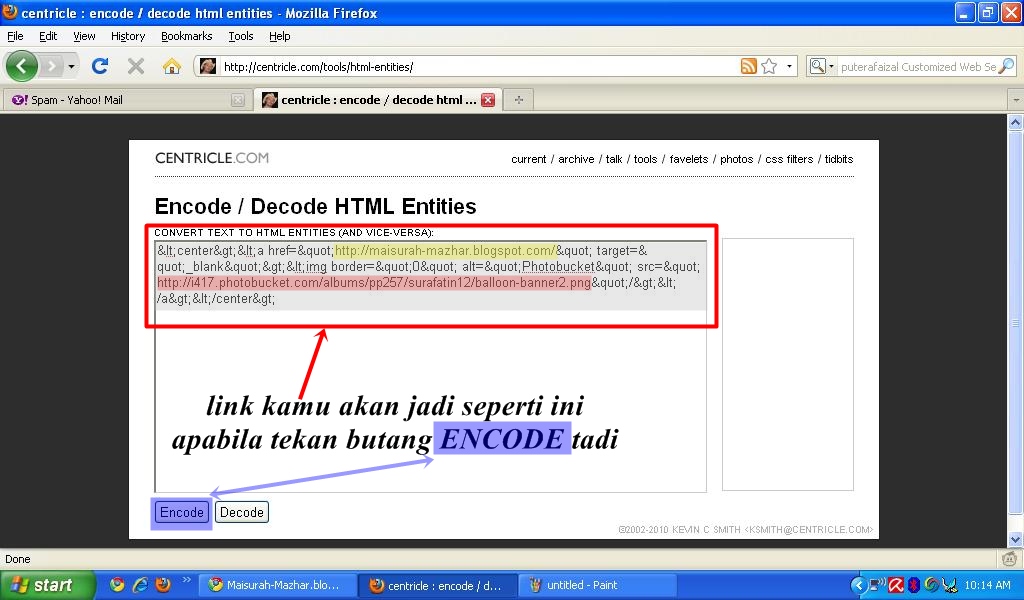
Task: Go back with the green Back arrow
Action: [22, 66]
